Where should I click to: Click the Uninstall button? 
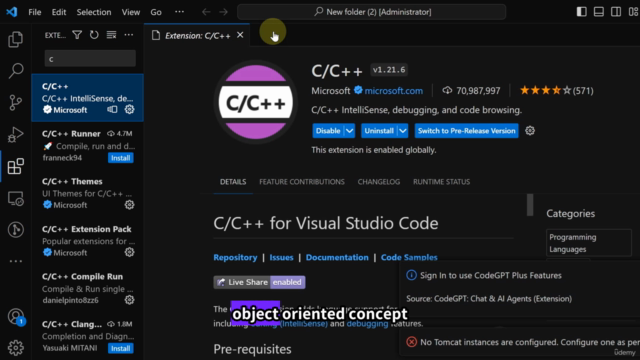pyautogui.click(x=379, y=131)
